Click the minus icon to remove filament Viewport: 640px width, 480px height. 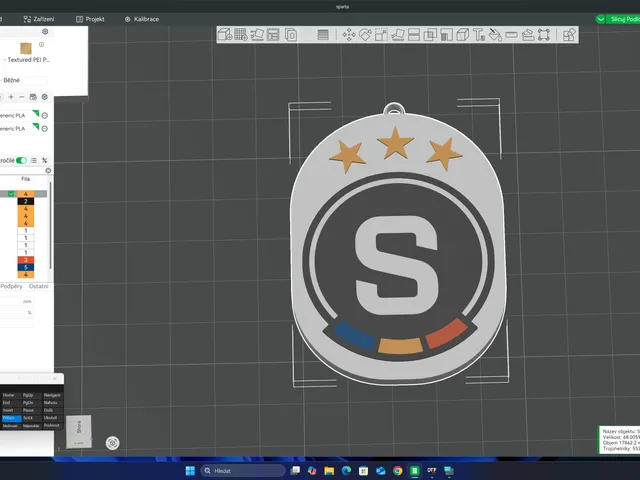(x=22, y=97)
